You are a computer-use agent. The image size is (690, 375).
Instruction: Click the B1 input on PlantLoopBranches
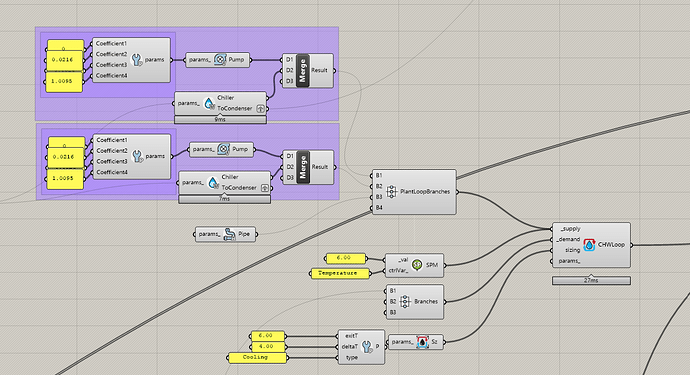(379, 176)
